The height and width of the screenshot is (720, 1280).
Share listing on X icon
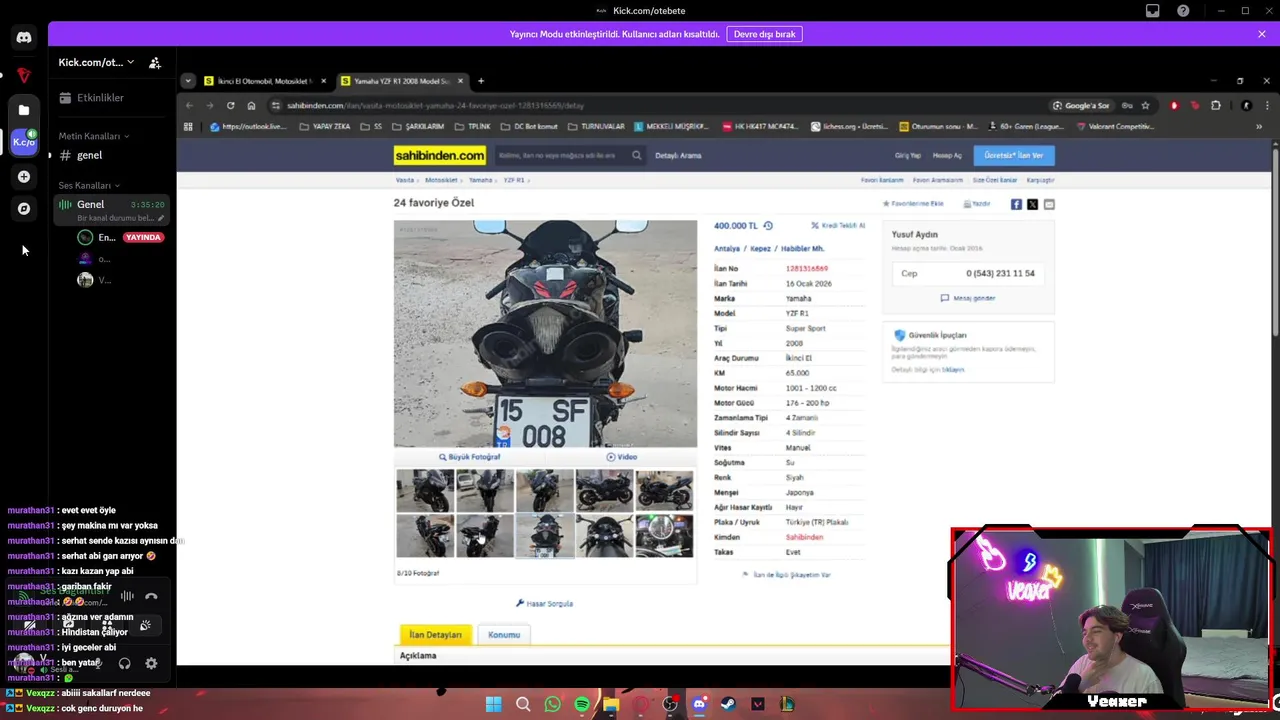point(1033,204)
